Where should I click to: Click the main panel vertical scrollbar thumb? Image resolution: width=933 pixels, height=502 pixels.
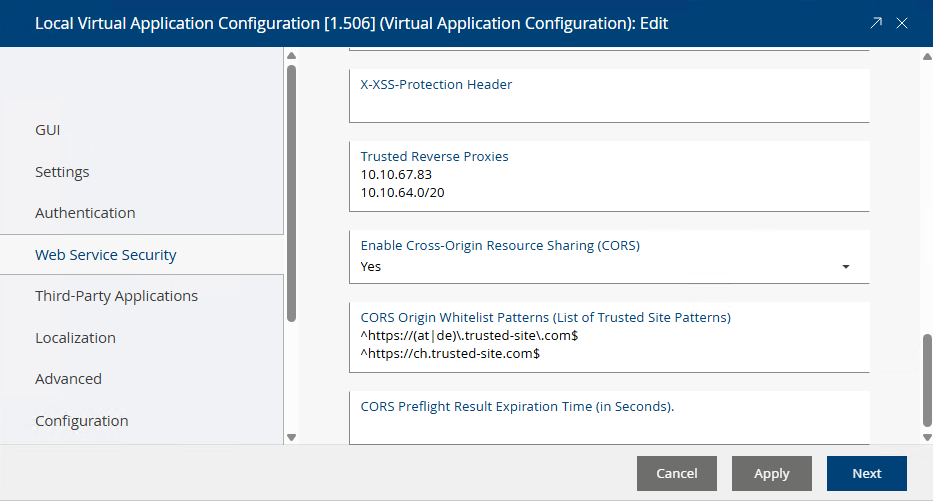[926, 378]
